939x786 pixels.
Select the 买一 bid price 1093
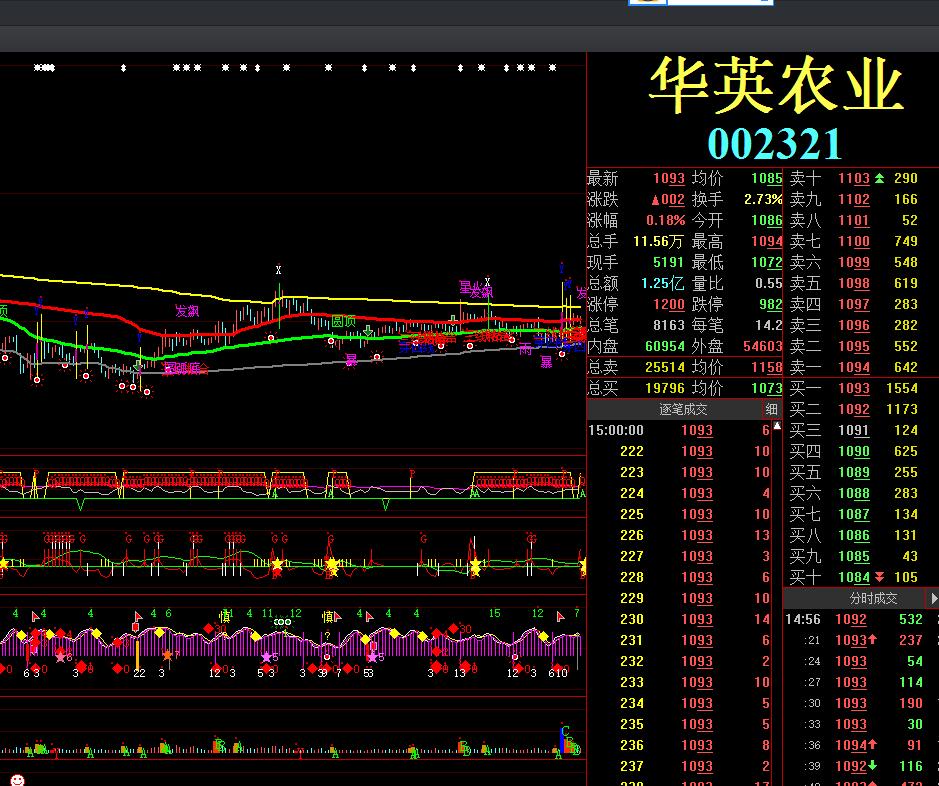coord(853,388)
